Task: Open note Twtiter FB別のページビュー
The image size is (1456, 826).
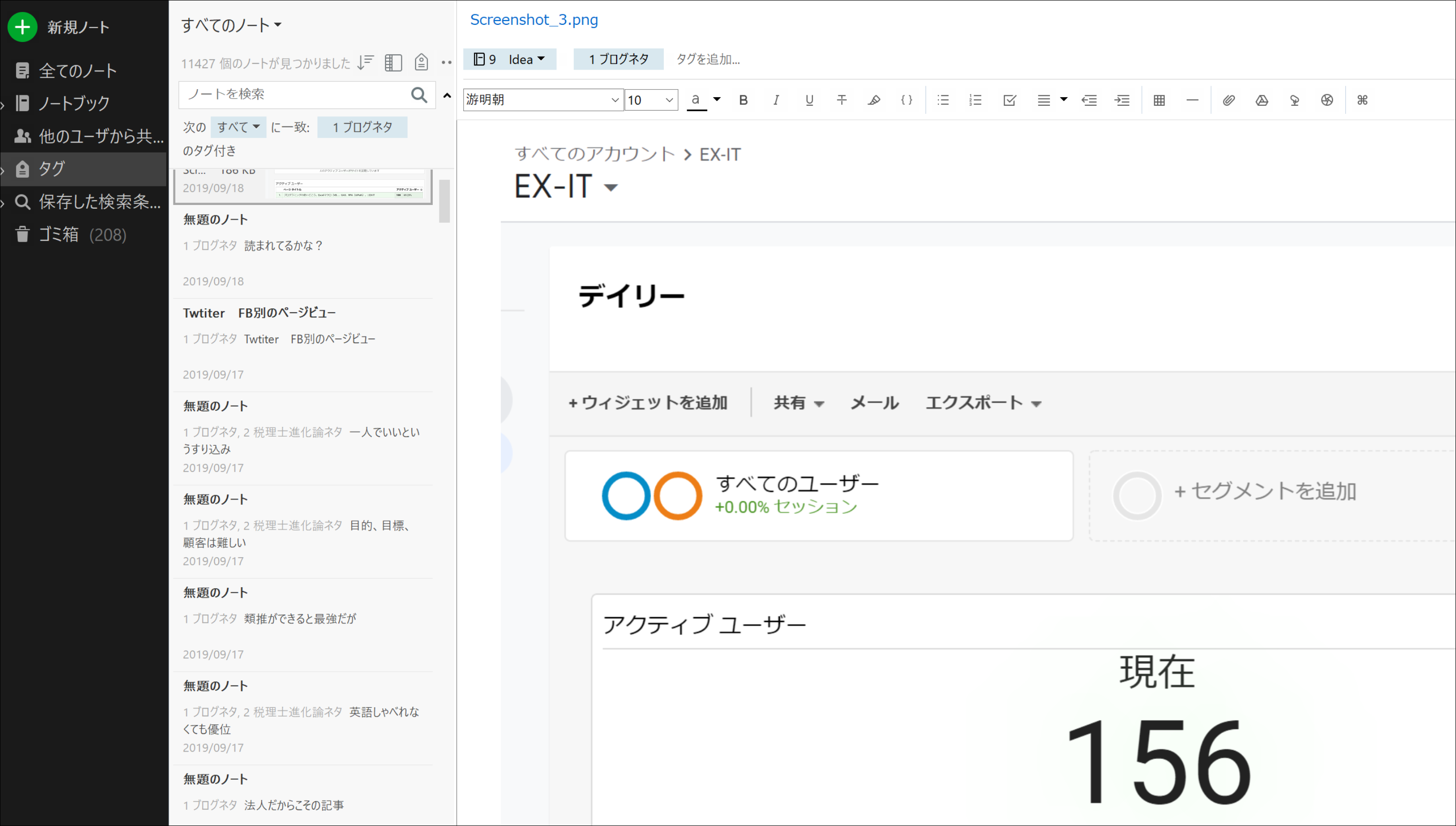Action: (x=304, y=345)
